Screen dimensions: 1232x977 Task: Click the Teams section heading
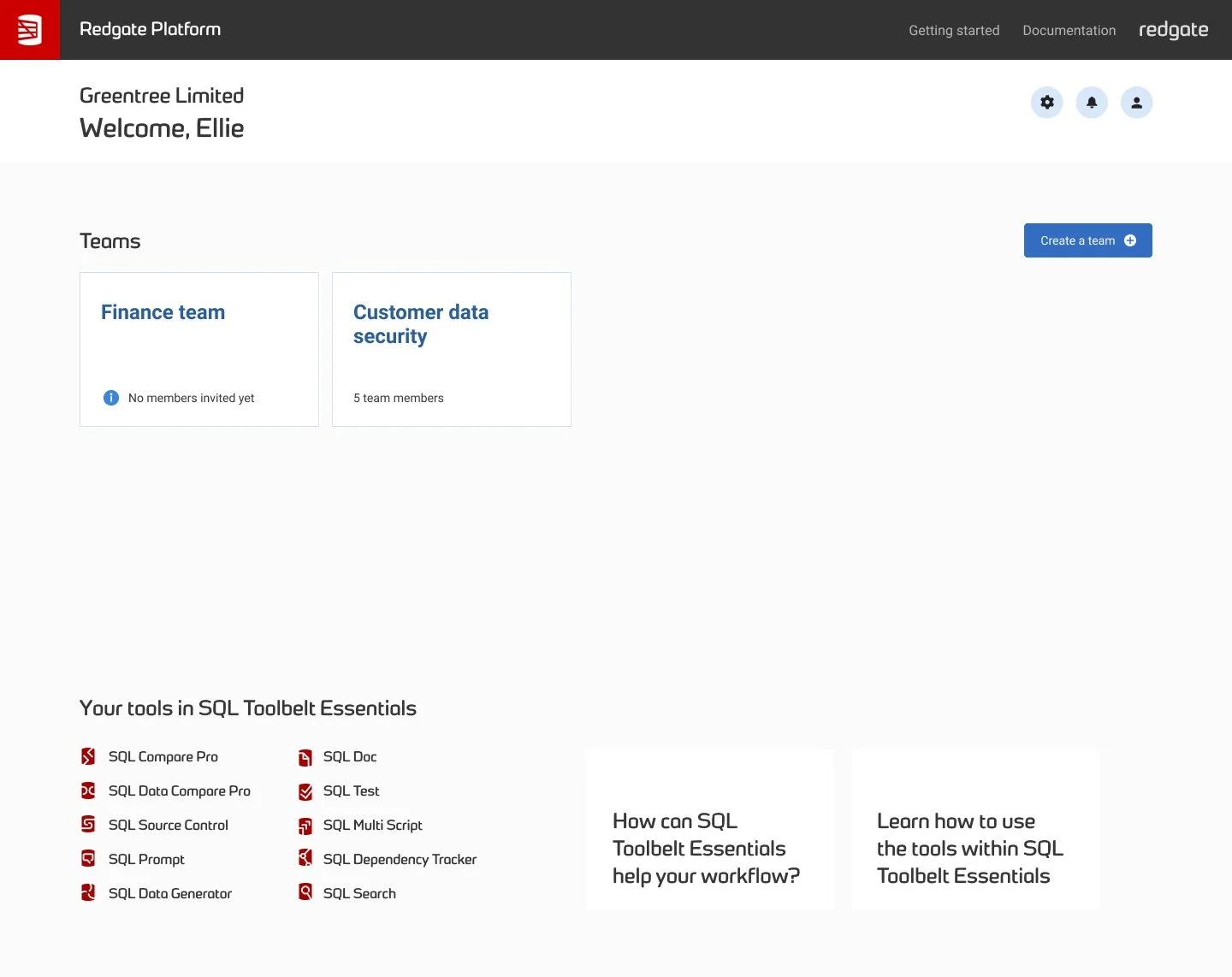110,241
